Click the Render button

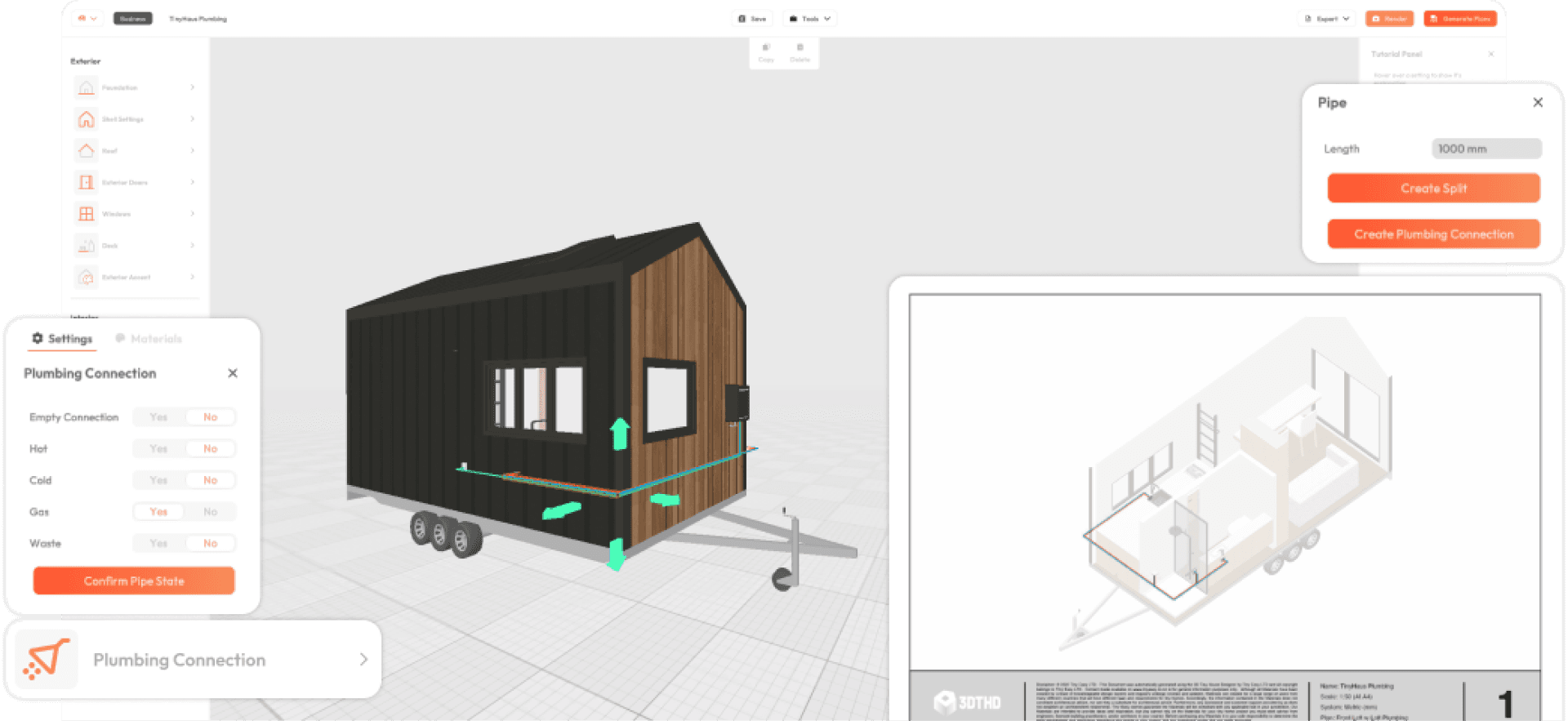click(1389, 19)
